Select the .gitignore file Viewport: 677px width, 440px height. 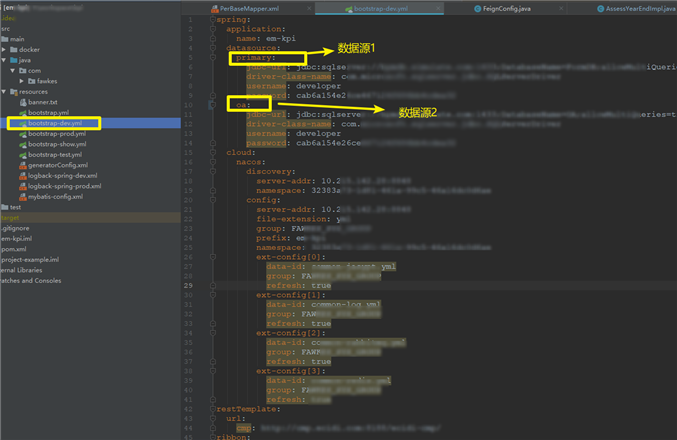(15, 228)
